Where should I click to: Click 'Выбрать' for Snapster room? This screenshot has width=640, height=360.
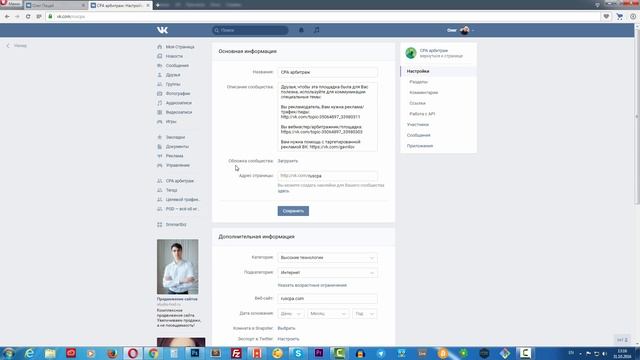(x=286, y=328)
